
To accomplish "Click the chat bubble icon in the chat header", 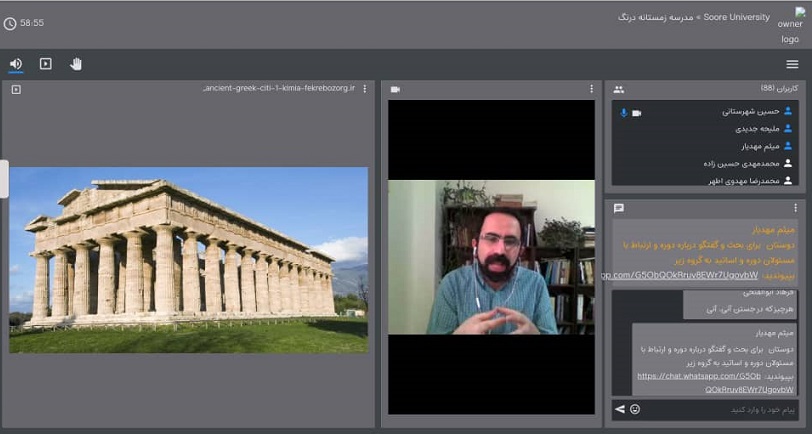I will point(618,208).
